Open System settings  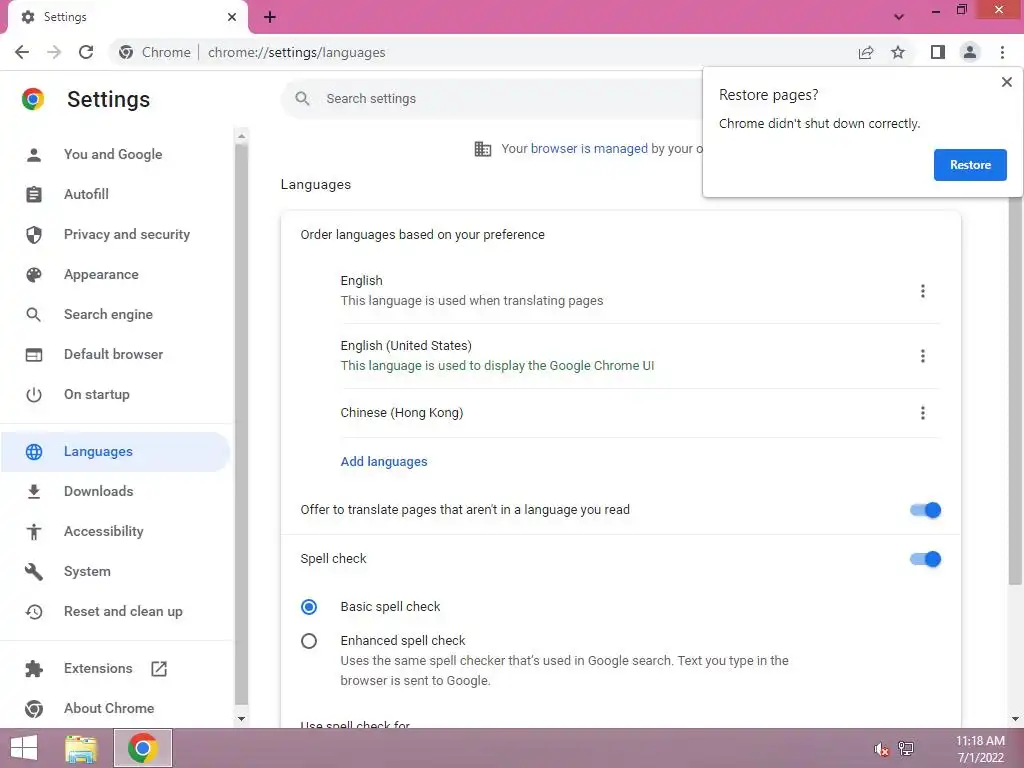pyautogui.click(x=88, y=571)
